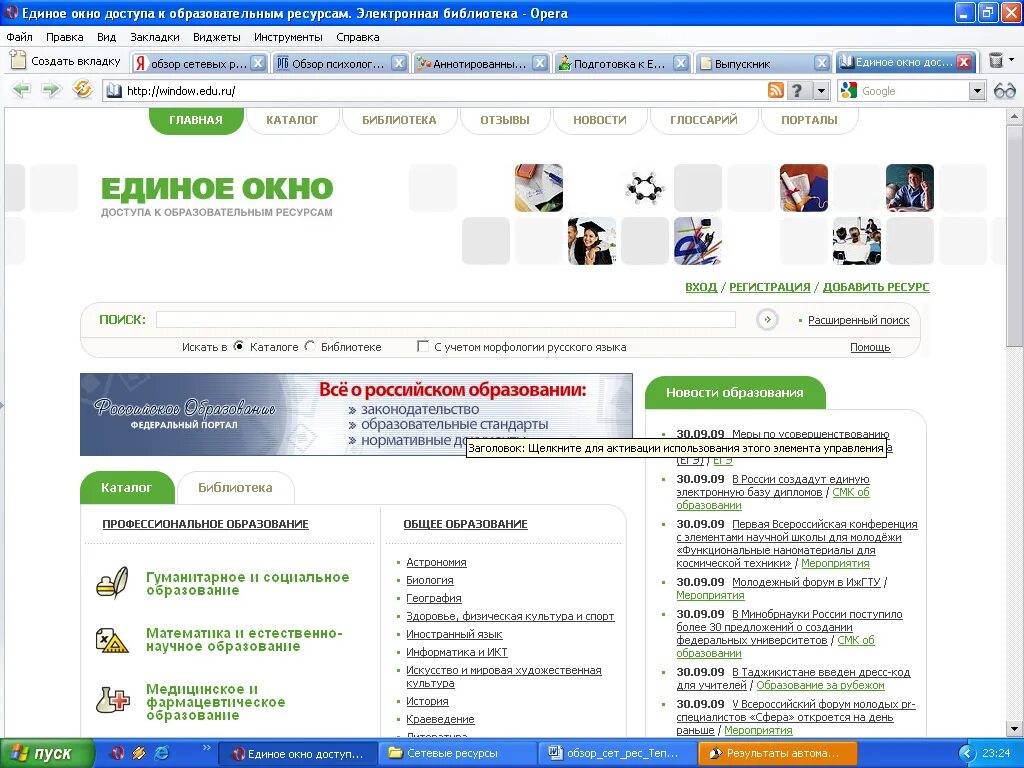1024x768 pixels.
Task: Close the 'Выпускник' tab
Action: point(822,63)
